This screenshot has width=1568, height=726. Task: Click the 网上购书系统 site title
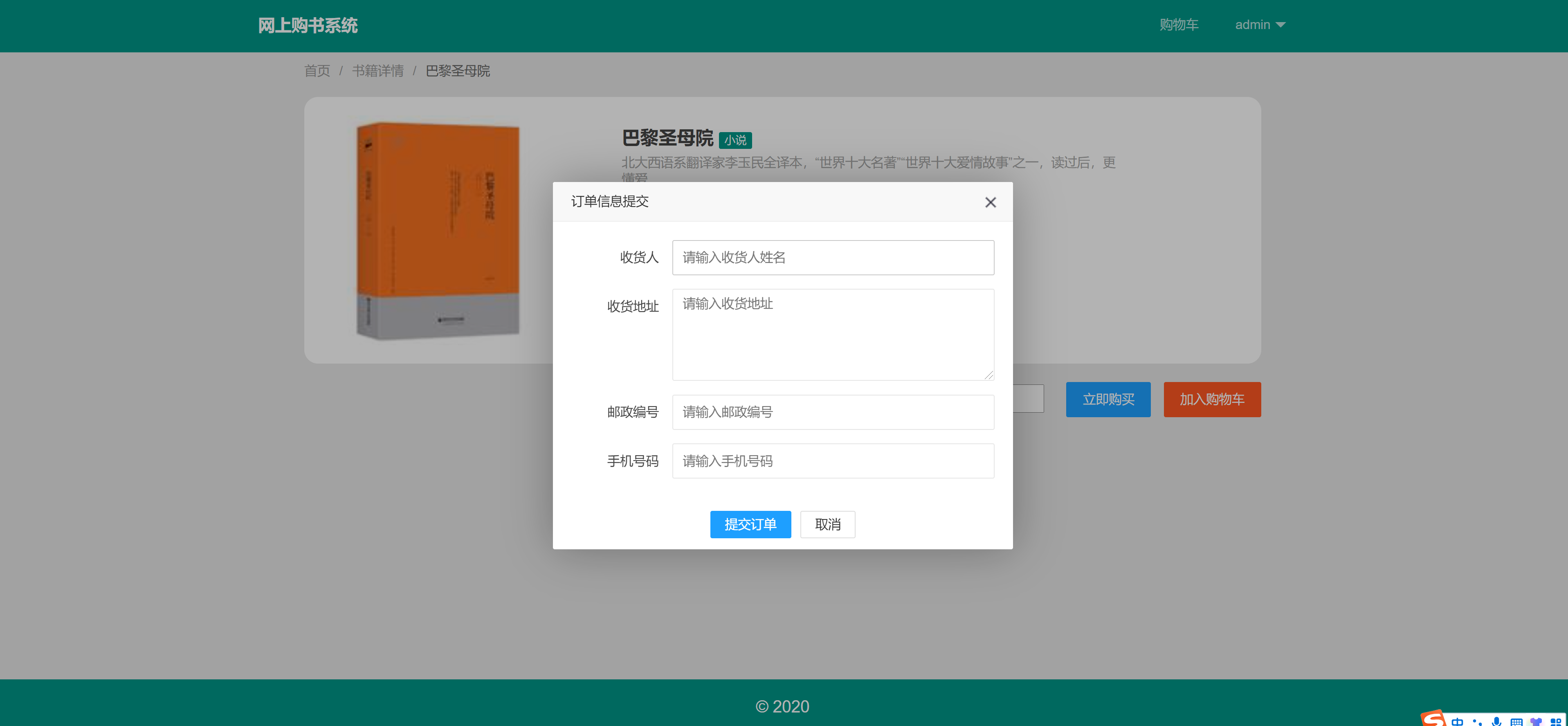click(308, 25)
